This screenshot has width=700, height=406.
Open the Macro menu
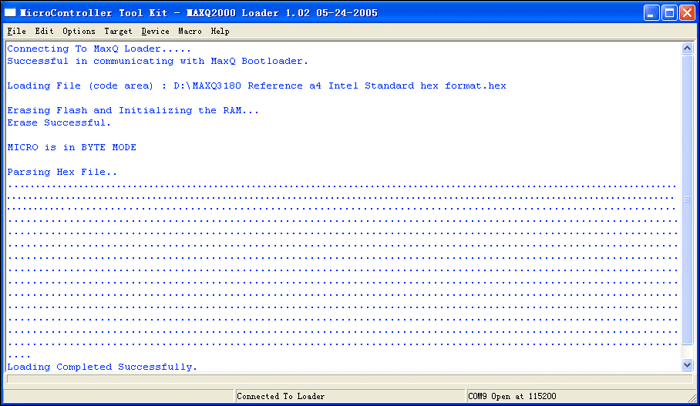click(190, 31)
